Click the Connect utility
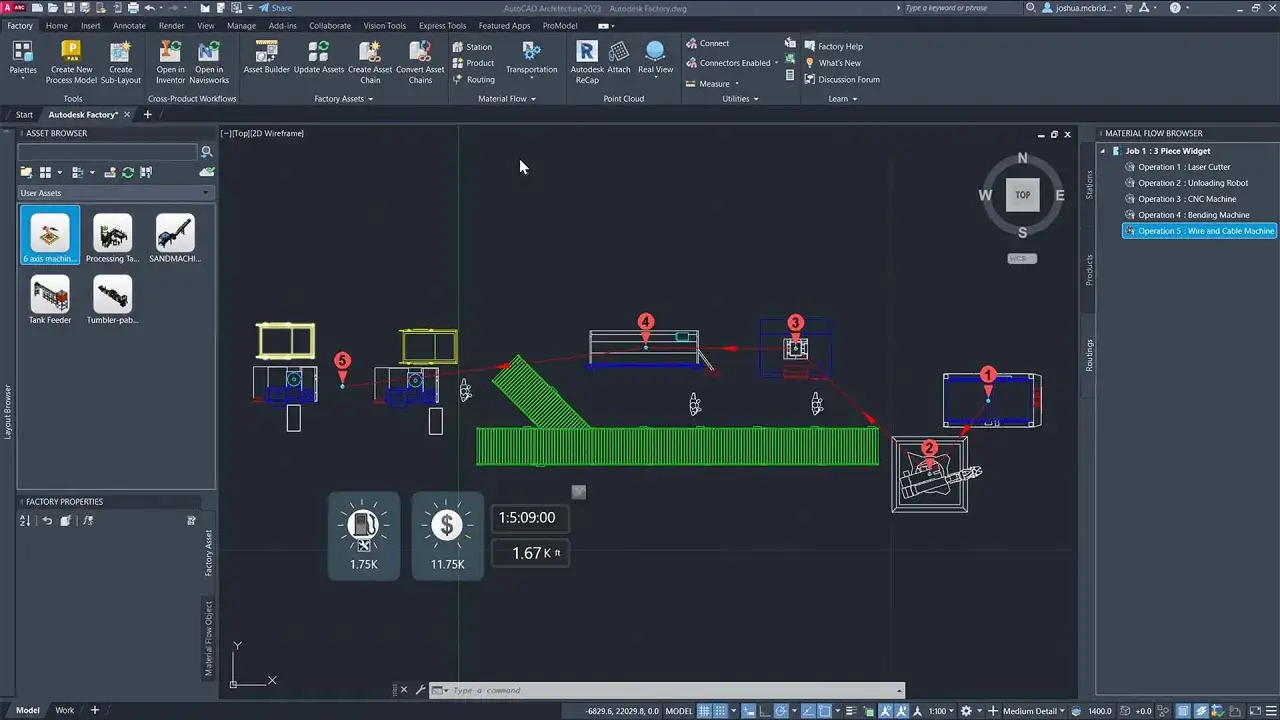Screen dimensions: 1280x720 (x=707, y=43)
